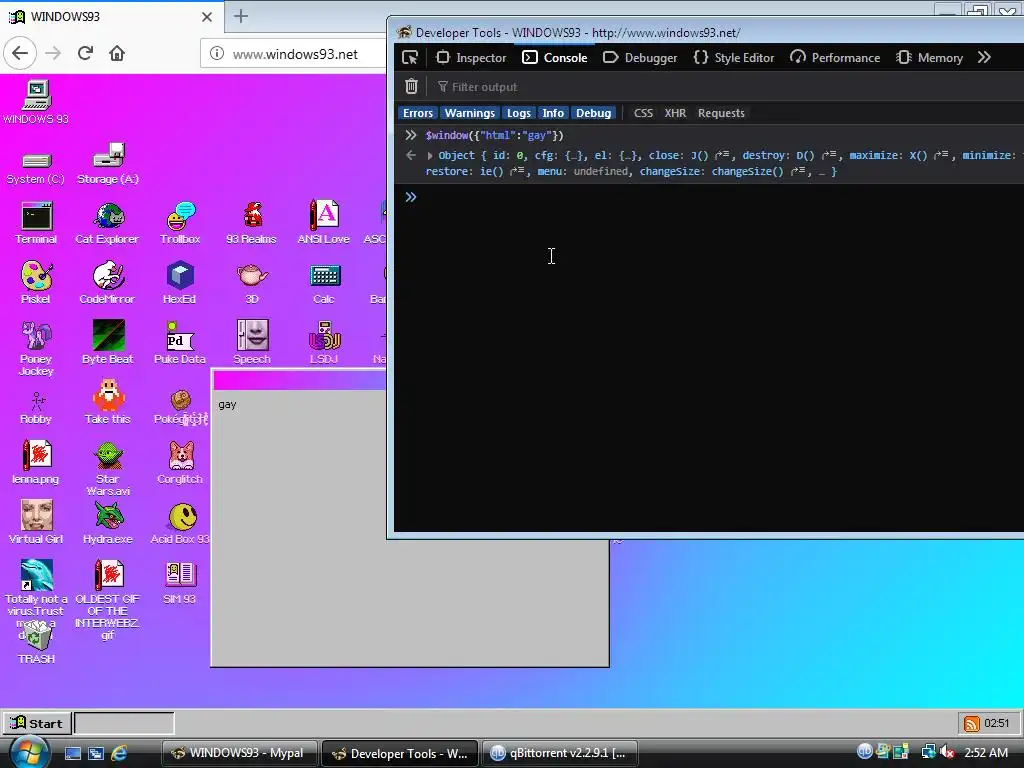This screenshot has width=1024, height=768.
Task: Open the Trollbox chat icon
Action: click(180, 223)
